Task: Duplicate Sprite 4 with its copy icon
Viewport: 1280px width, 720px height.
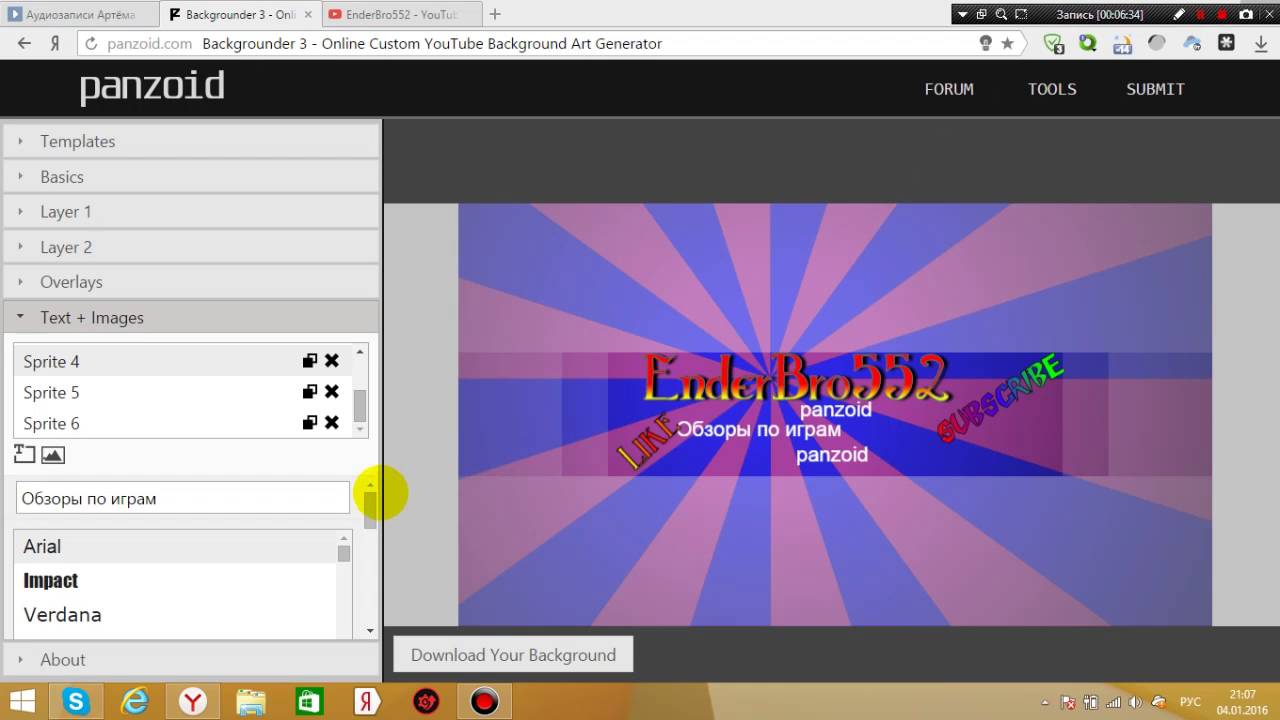Action: pos(310,361)
